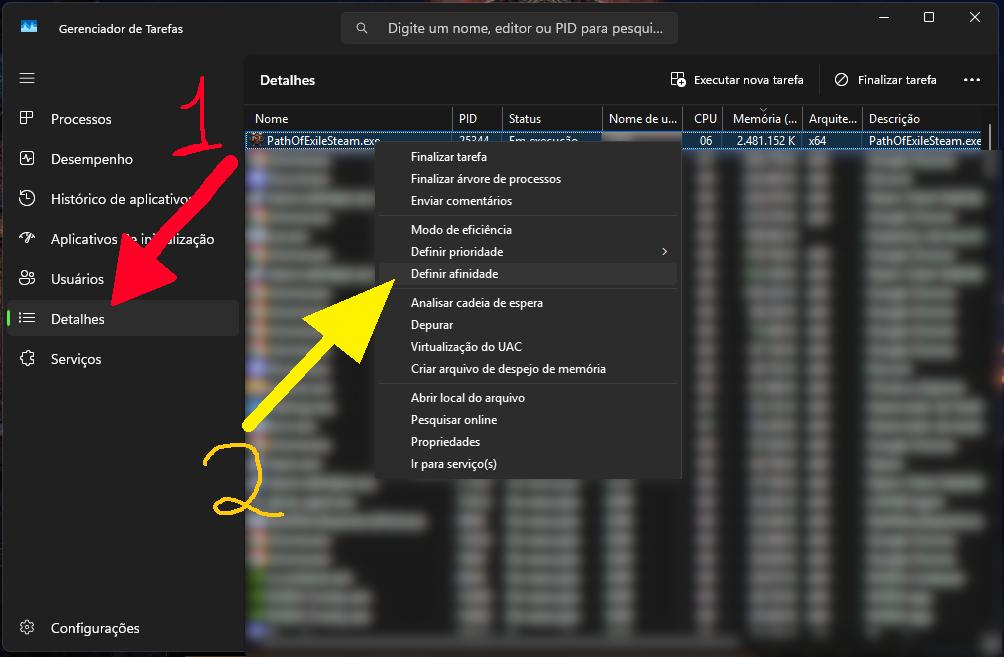Sort by the PID column header
Image resolution: width=1004 pixels, height=657 pixels.
[477, 118]
